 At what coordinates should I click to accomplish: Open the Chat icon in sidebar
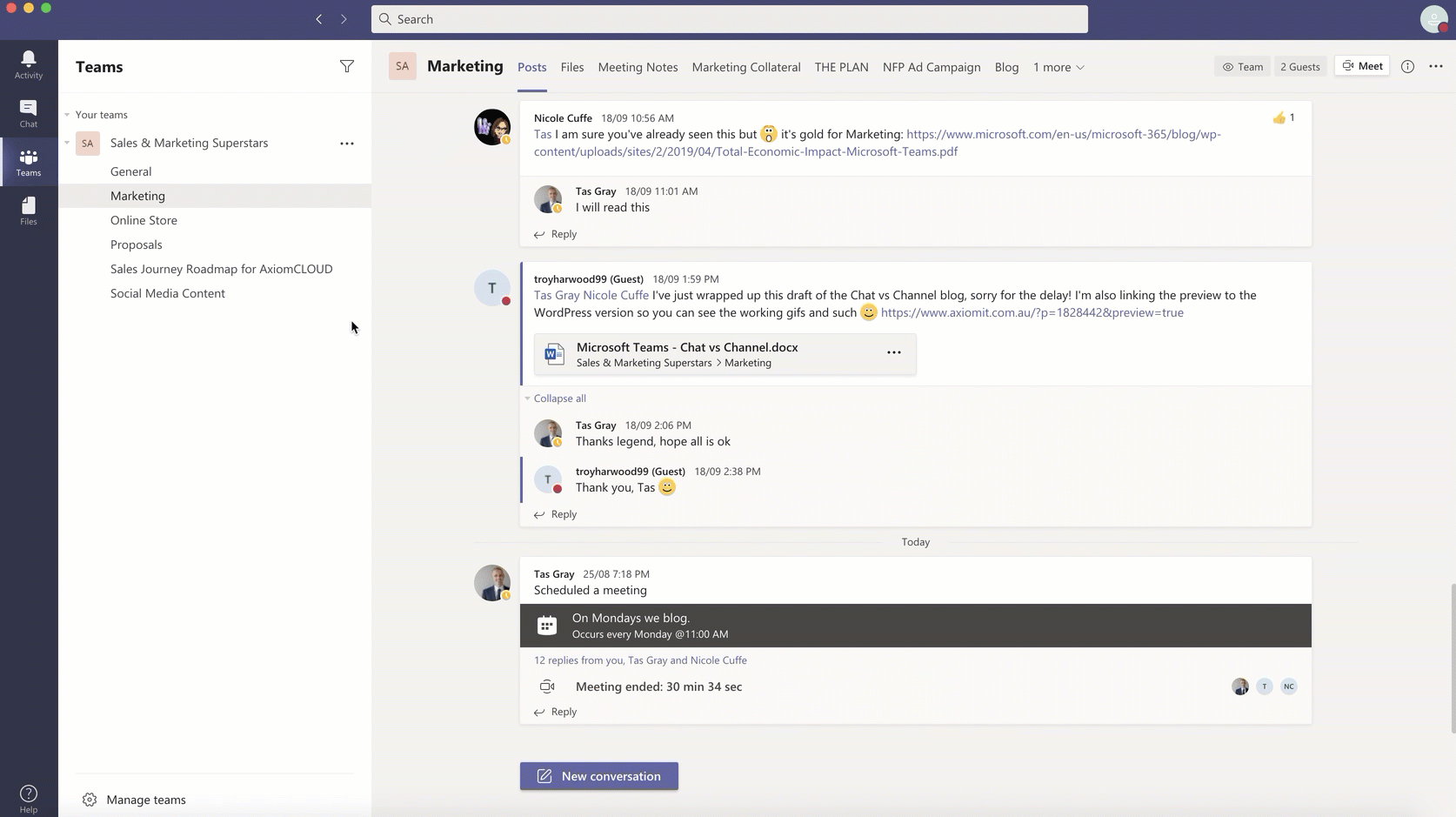[29, 113]
